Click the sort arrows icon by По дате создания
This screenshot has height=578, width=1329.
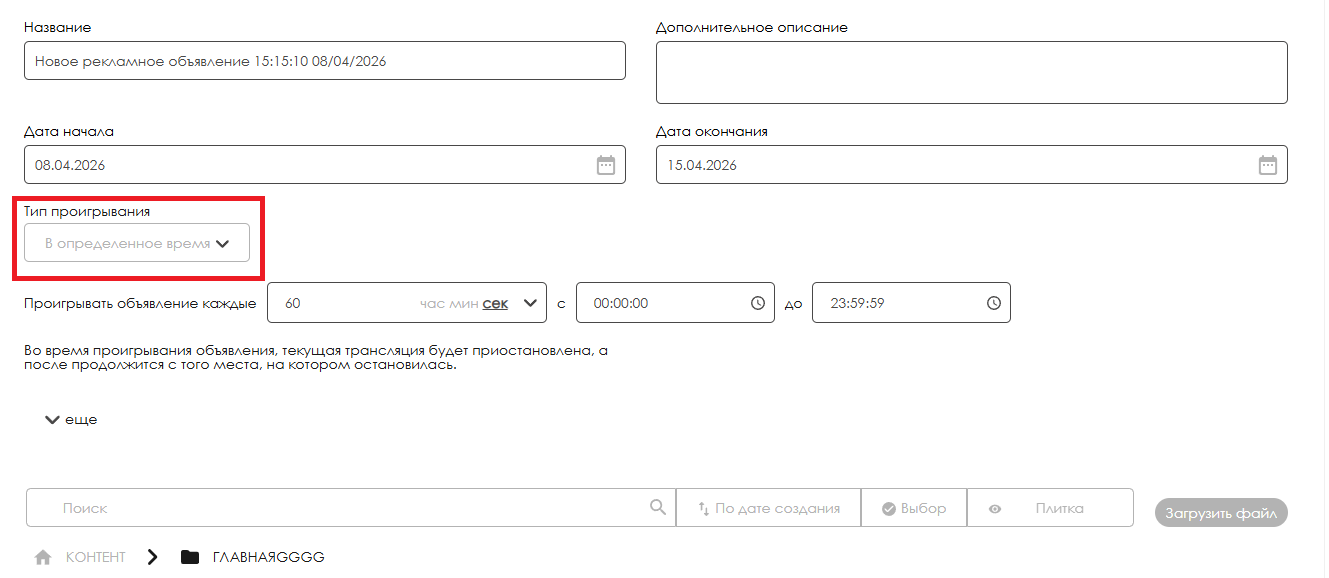[703, 508]
